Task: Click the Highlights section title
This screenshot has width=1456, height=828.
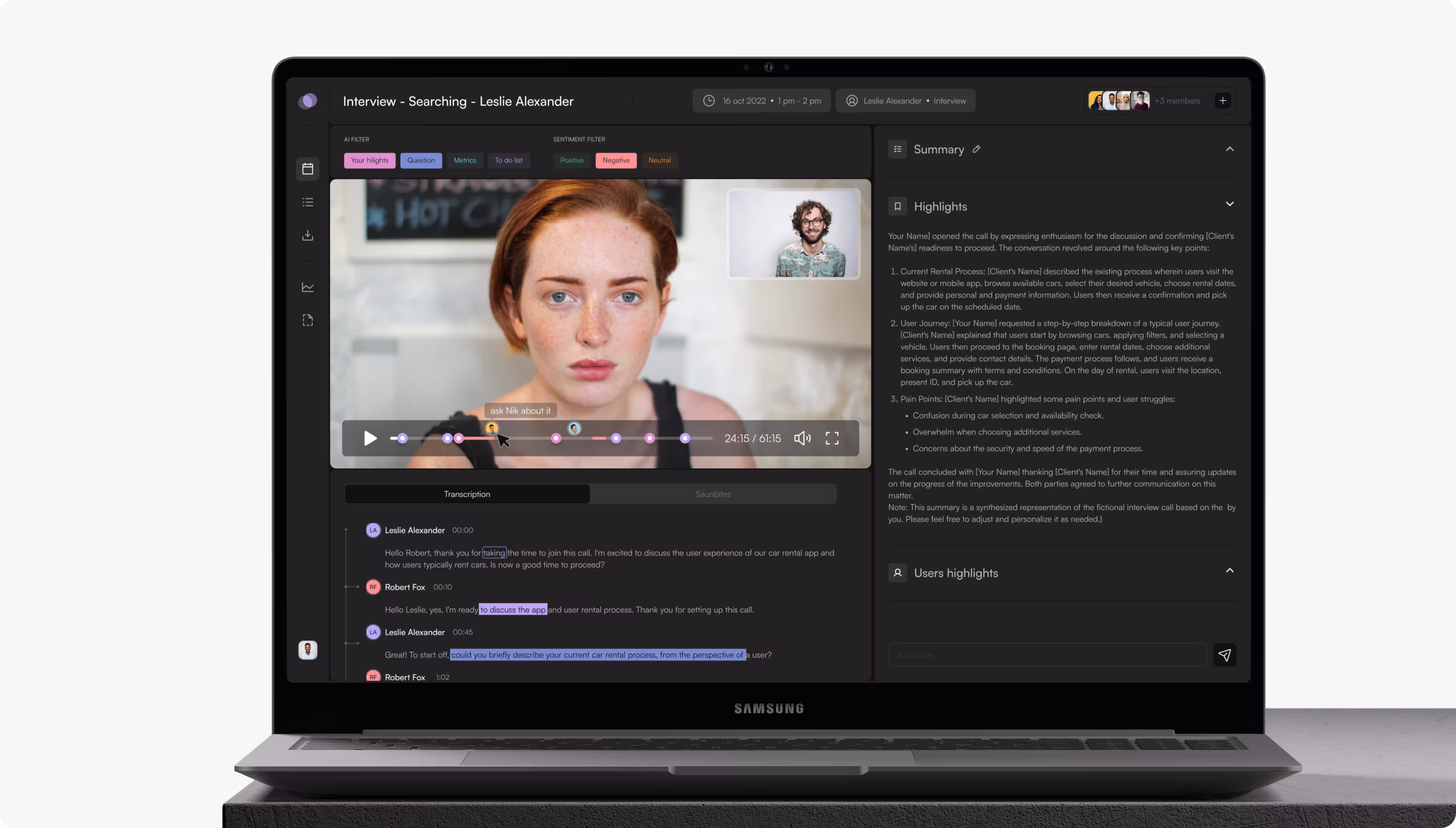Action: 941,206
